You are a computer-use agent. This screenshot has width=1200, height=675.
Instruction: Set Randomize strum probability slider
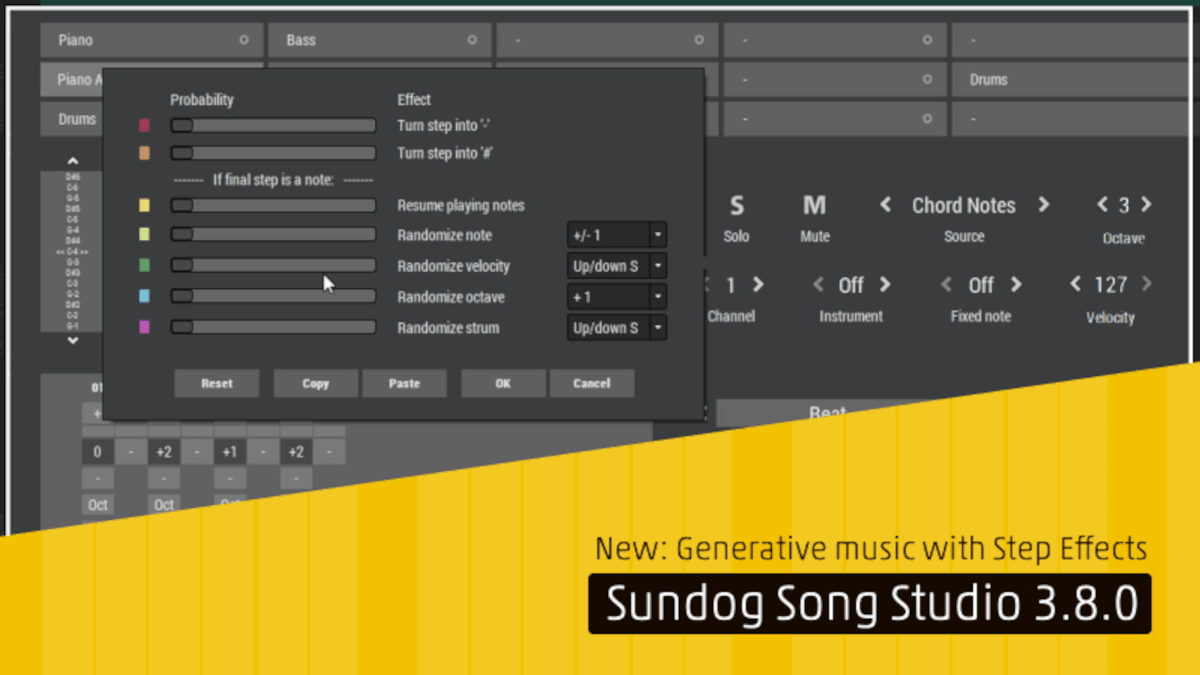pos(273,327)
